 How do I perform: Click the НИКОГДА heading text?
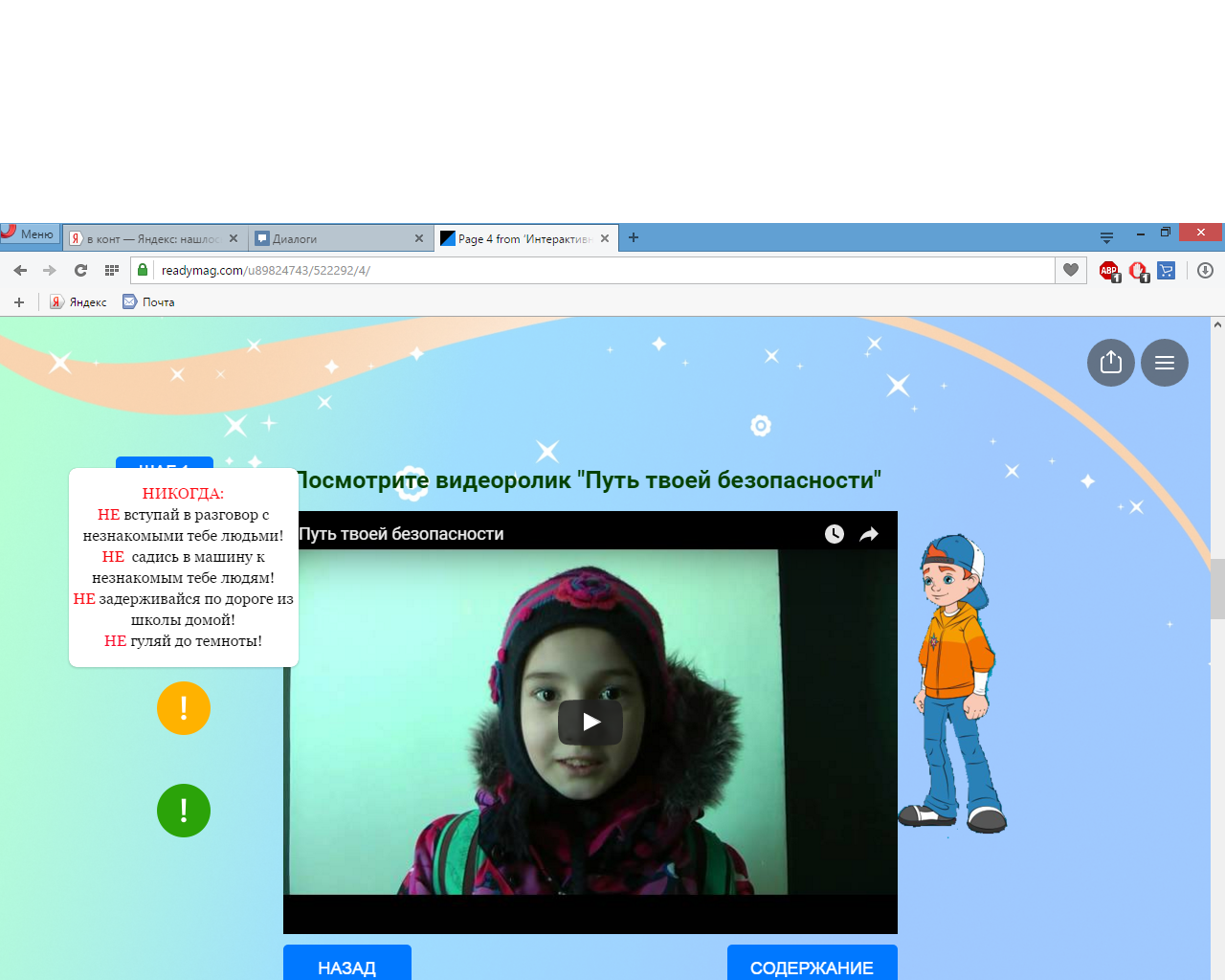pyautogui.click(x=183, y=494)
